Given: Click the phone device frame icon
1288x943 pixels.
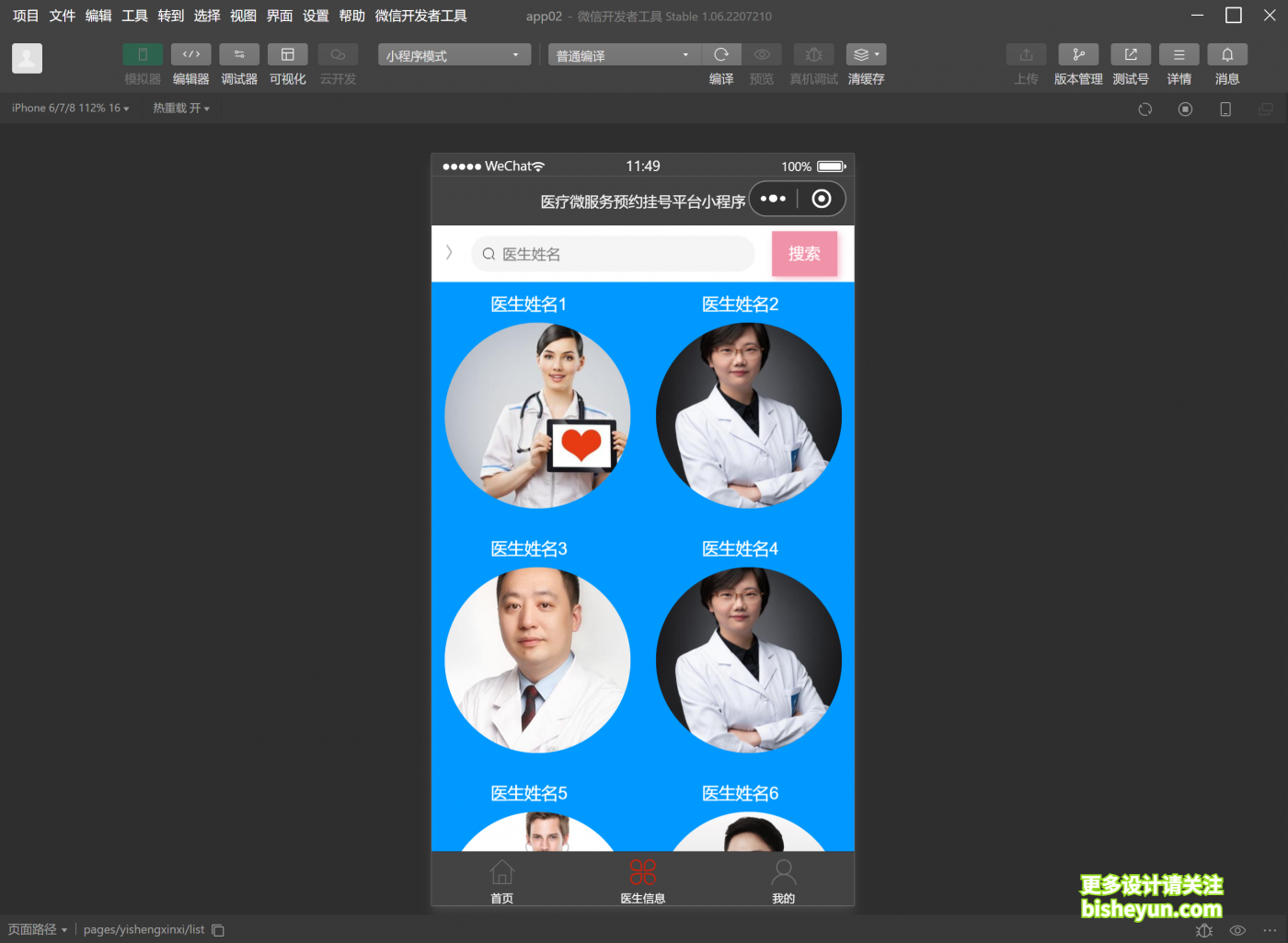Looking at the screenshot, I should (x=1225, y=109).
